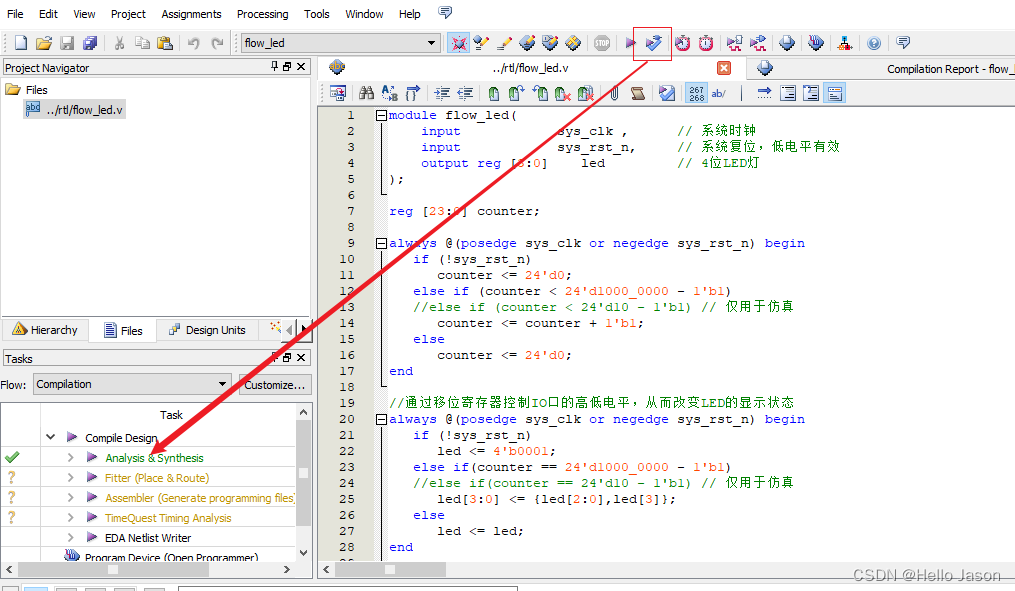
Task: Switch to the Hierarchy tab
Action: (45, 330)
